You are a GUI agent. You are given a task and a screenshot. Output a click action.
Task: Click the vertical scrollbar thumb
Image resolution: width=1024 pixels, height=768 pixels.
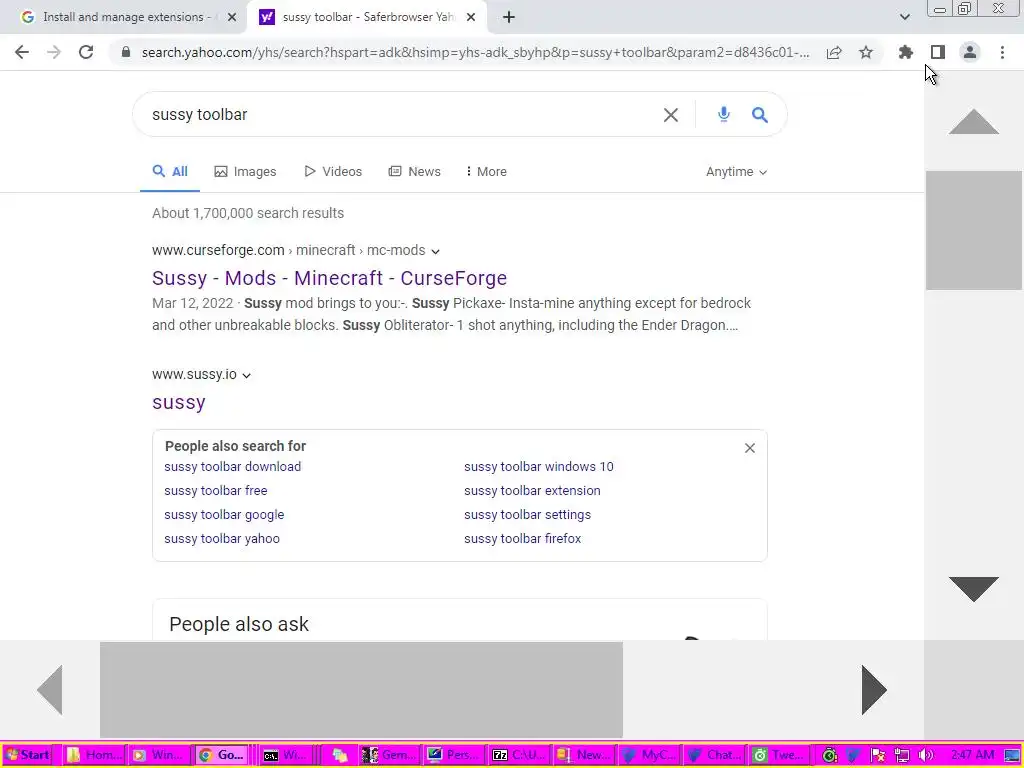point(973,230)
